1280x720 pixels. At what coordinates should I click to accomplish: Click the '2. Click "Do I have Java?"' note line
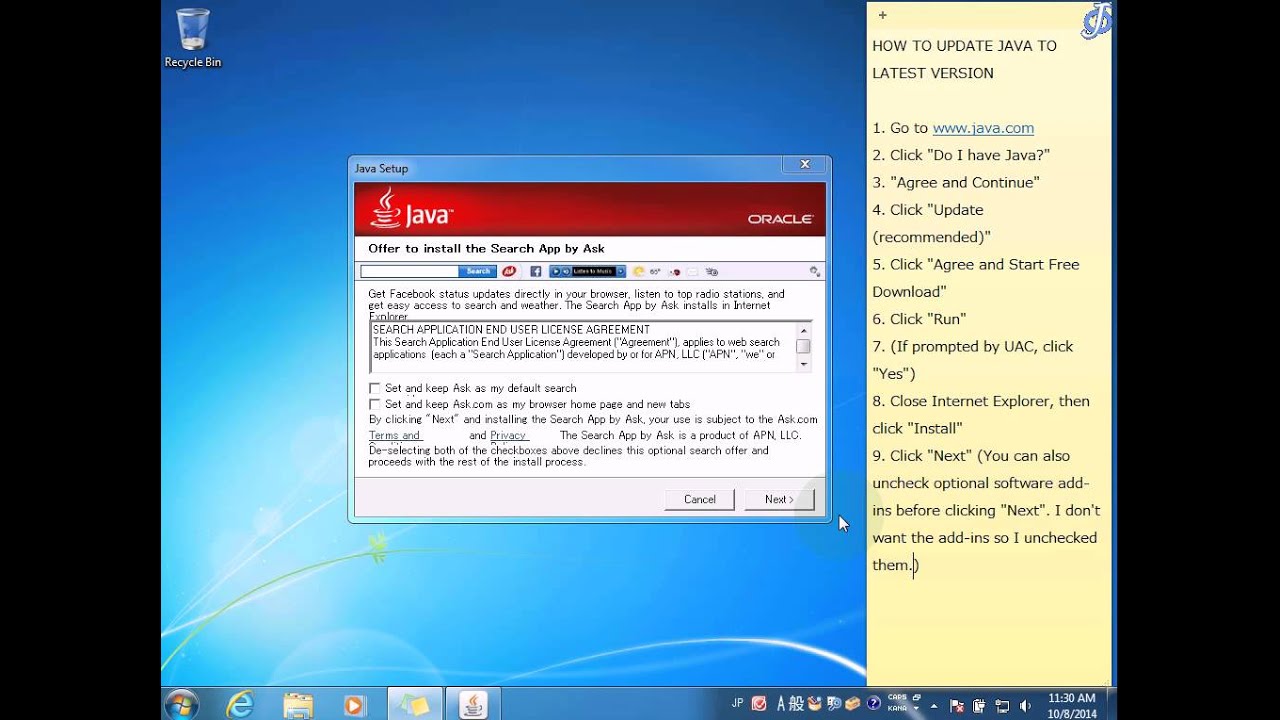click(x=961, y=155)
